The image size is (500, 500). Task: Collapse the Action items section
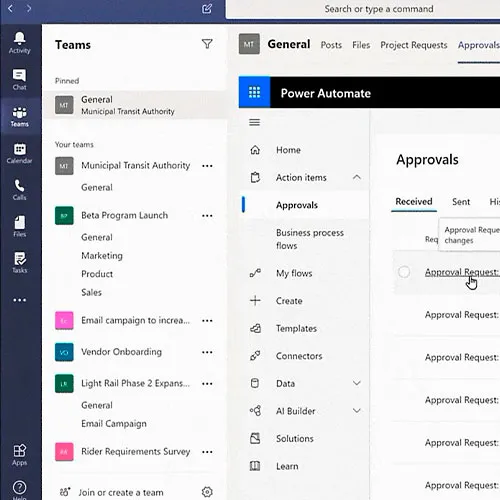[357, 177]
